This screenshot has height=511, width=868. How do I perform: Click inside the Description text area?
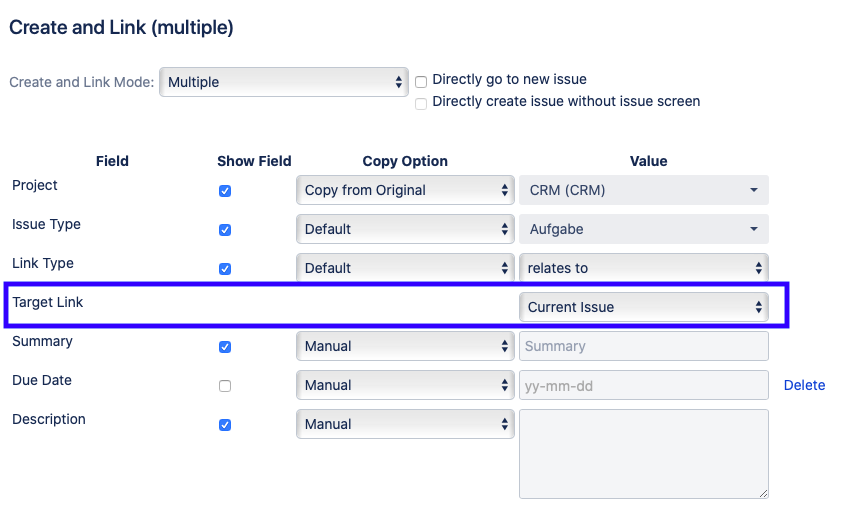[x=643, y=453]
